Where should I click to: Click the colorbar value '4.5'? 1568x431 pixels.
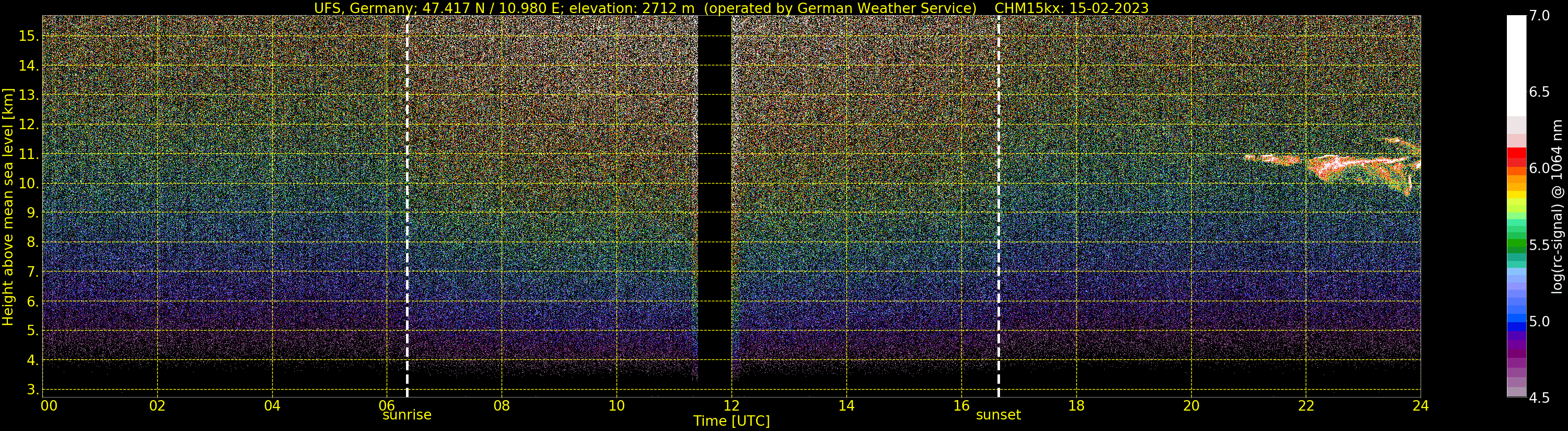[x=1539, y=398]
